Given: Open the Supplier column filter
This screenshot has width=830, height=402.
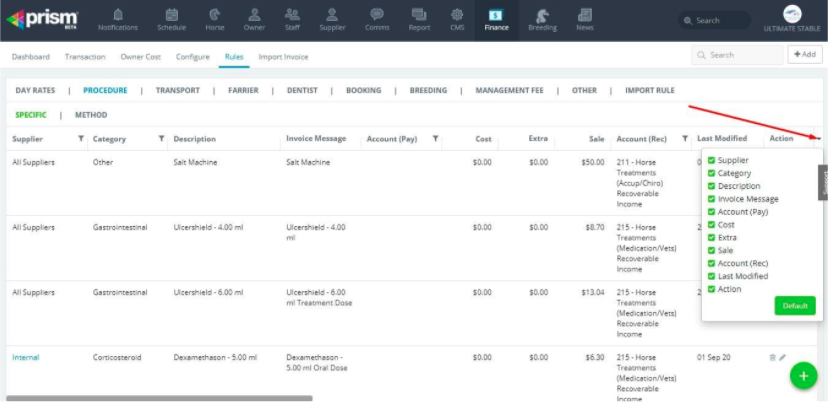Looking at the screenshot, I should click(x=80, y=139).
